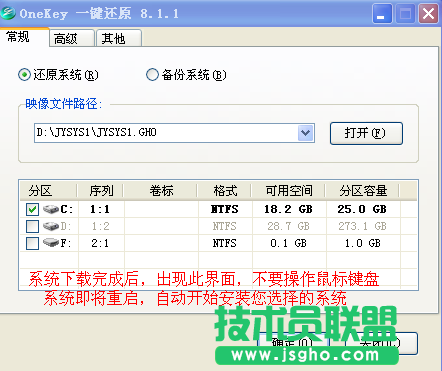The height and width of the screenshot is (371, 442).
Task: Click the 可用空间 column header
Action: point(289,191)
